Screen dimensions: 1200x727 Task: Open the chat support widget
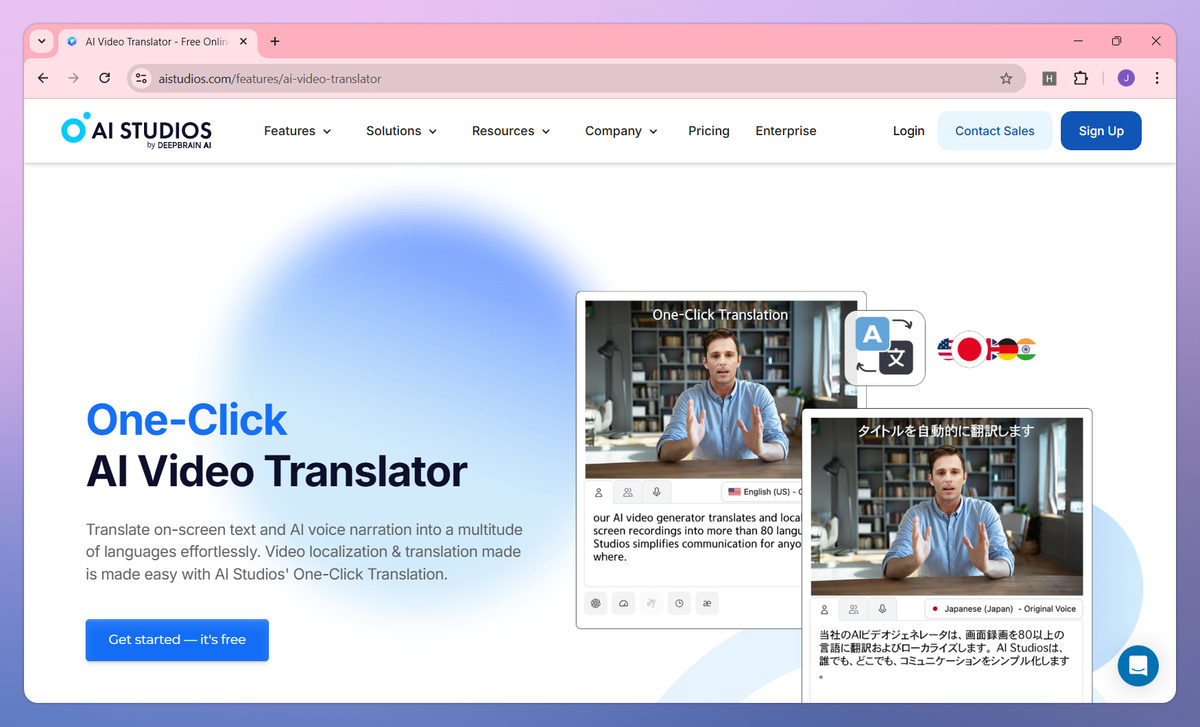click(1138, 665)
